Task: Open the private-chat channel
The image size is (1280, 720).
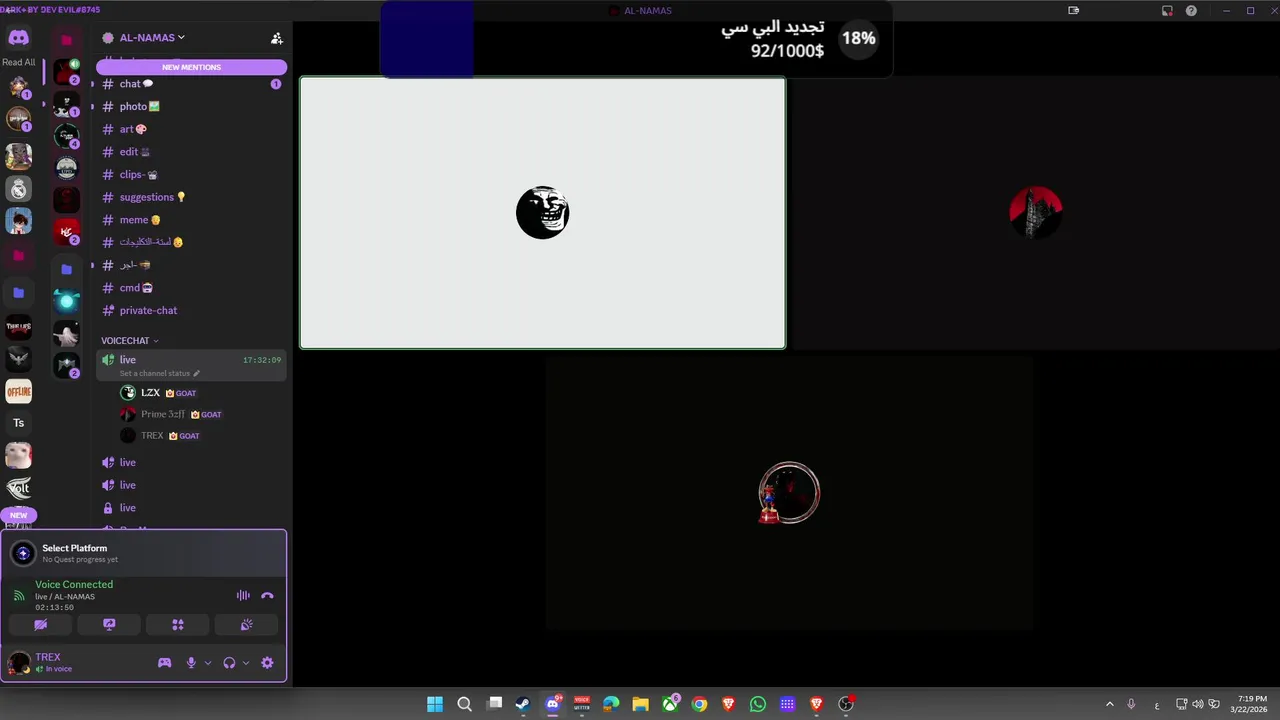Action: [x=191, y=311]
